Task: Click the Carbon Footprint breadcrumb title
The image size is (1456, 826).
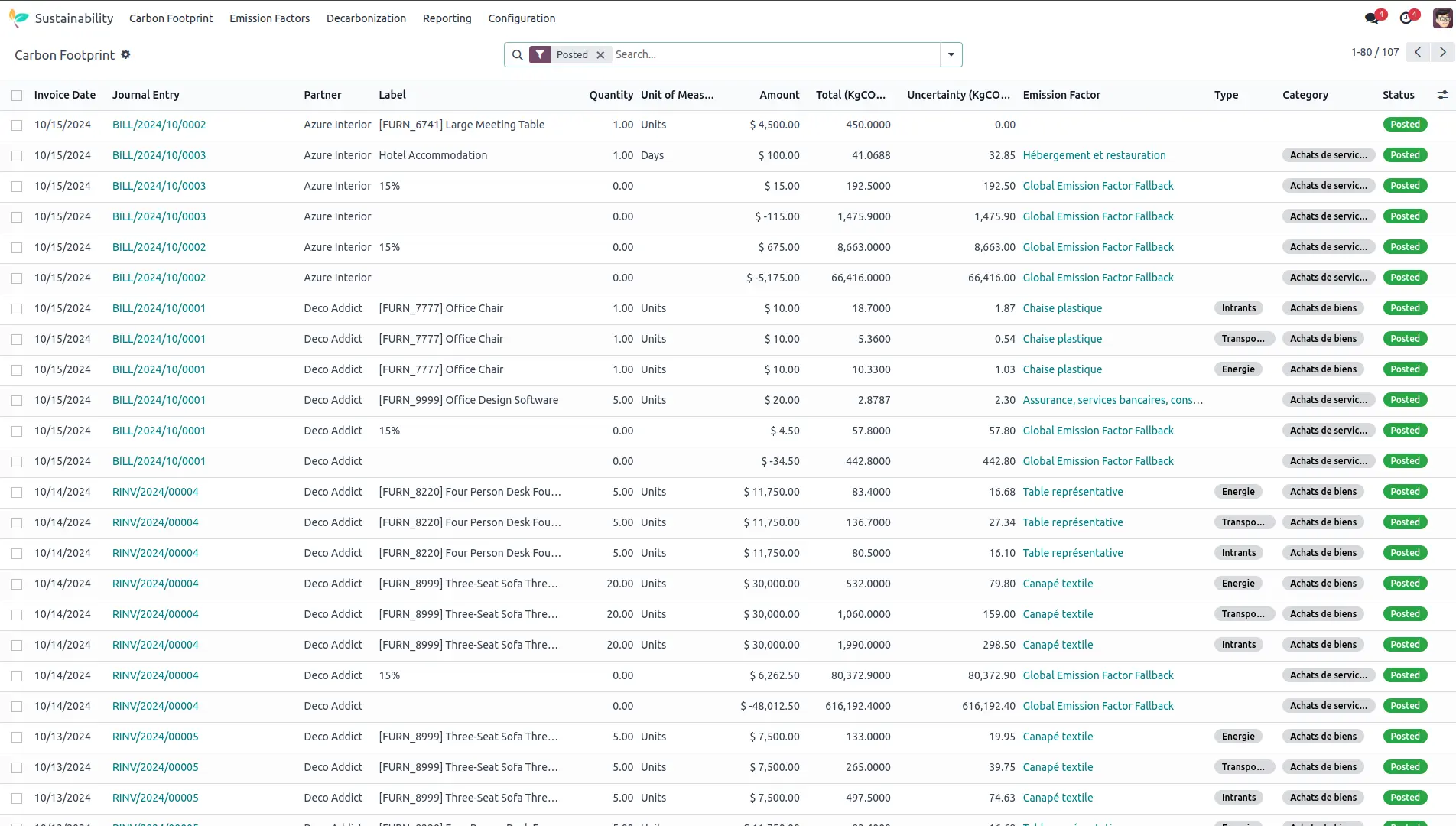Action: (64, 55)
